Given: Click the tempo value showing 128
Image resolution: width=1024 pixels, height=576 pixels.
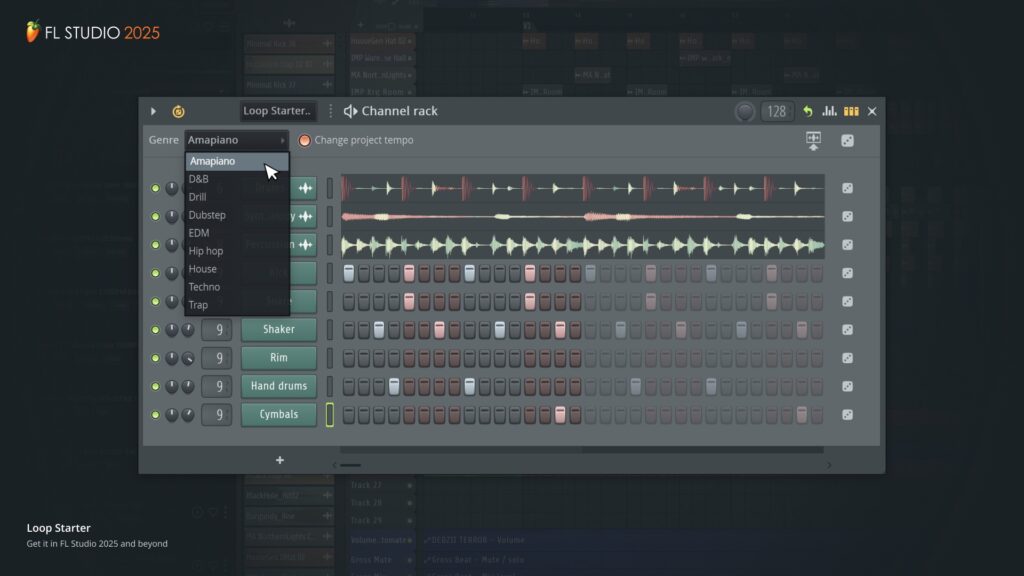Looking at the screenshot, I should tap(775, 111).
